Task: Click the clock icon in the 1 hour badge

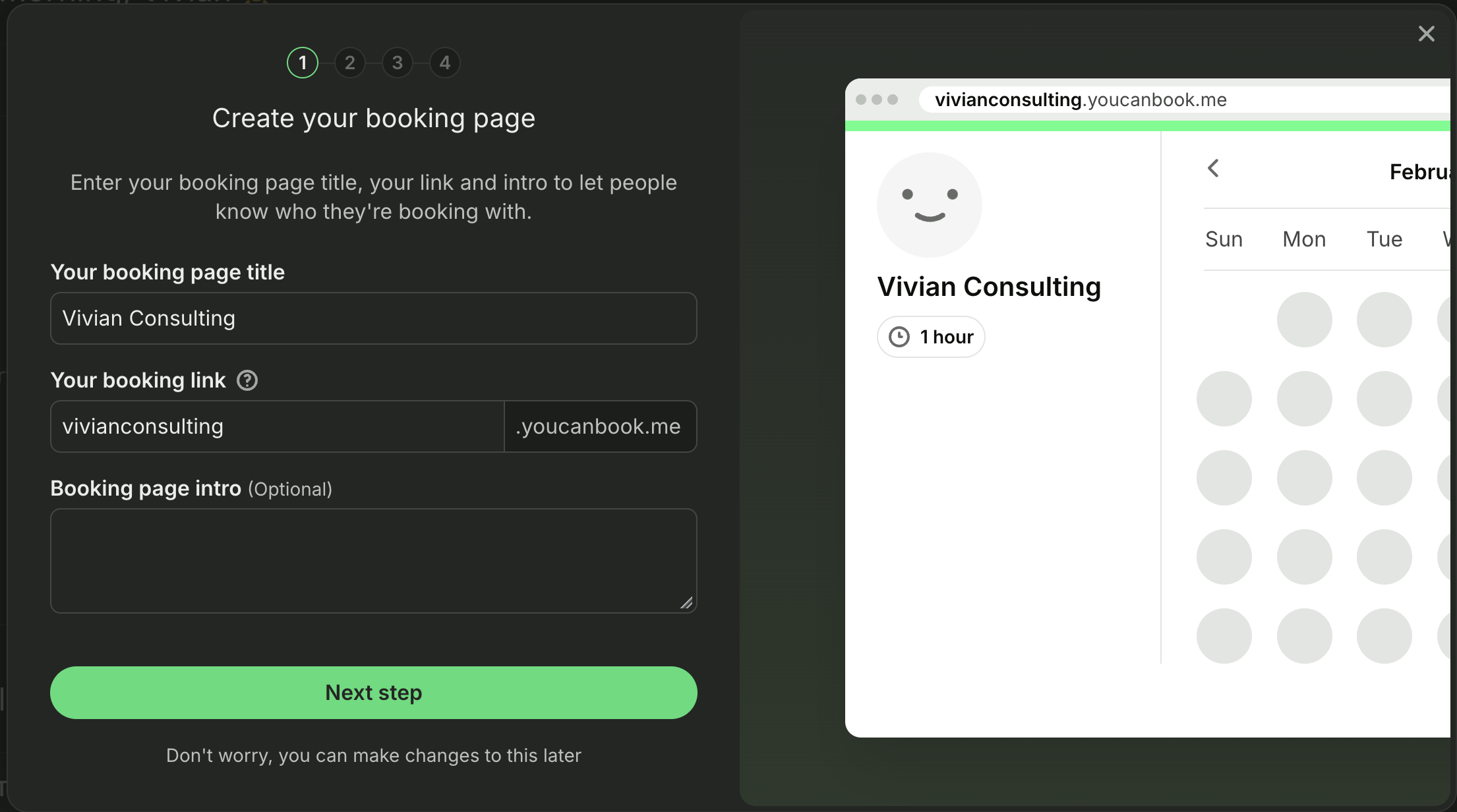Action: pos(899,336)
